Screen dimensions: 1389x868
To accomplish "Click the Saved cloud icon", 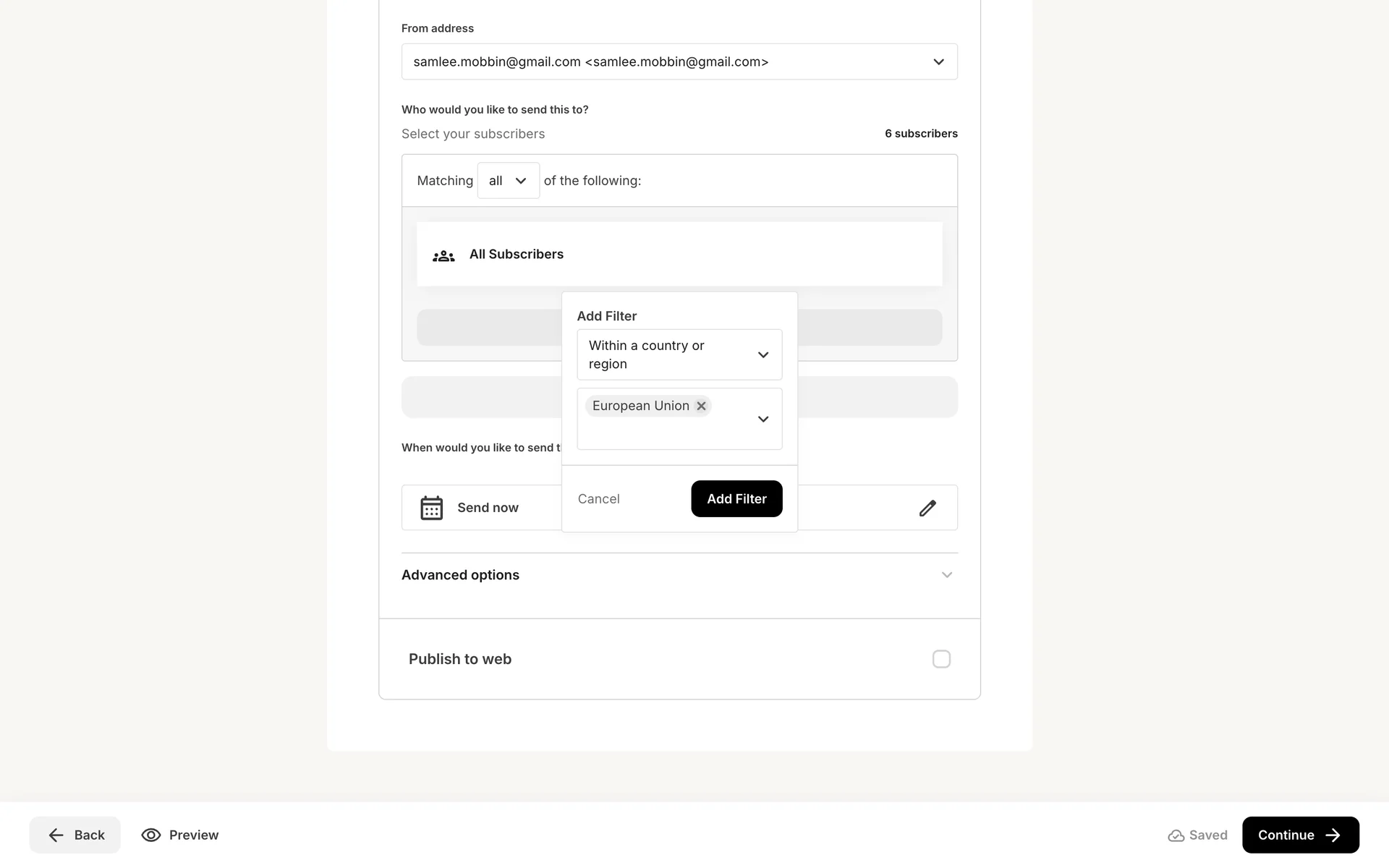I will (x=1176, y=836).
